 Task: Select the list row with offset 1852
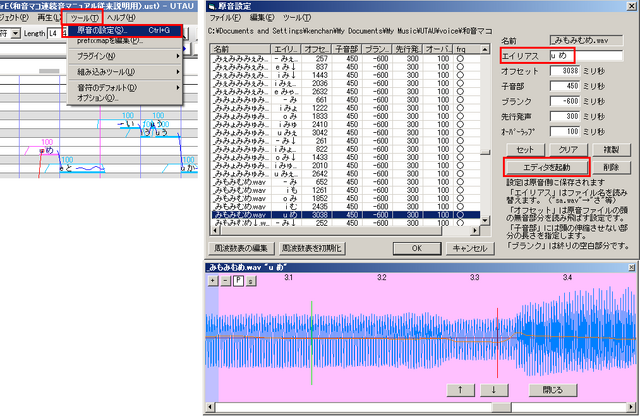[346, 198]
